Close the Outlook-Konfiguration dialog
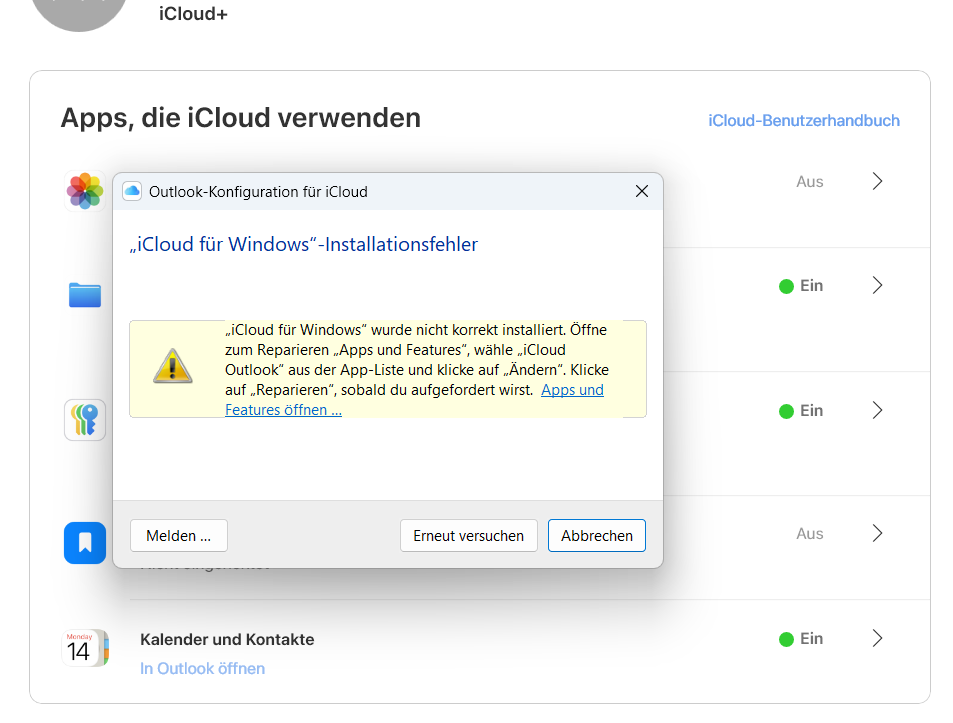Viewport: 953px width, 723px height. point(642,191)
